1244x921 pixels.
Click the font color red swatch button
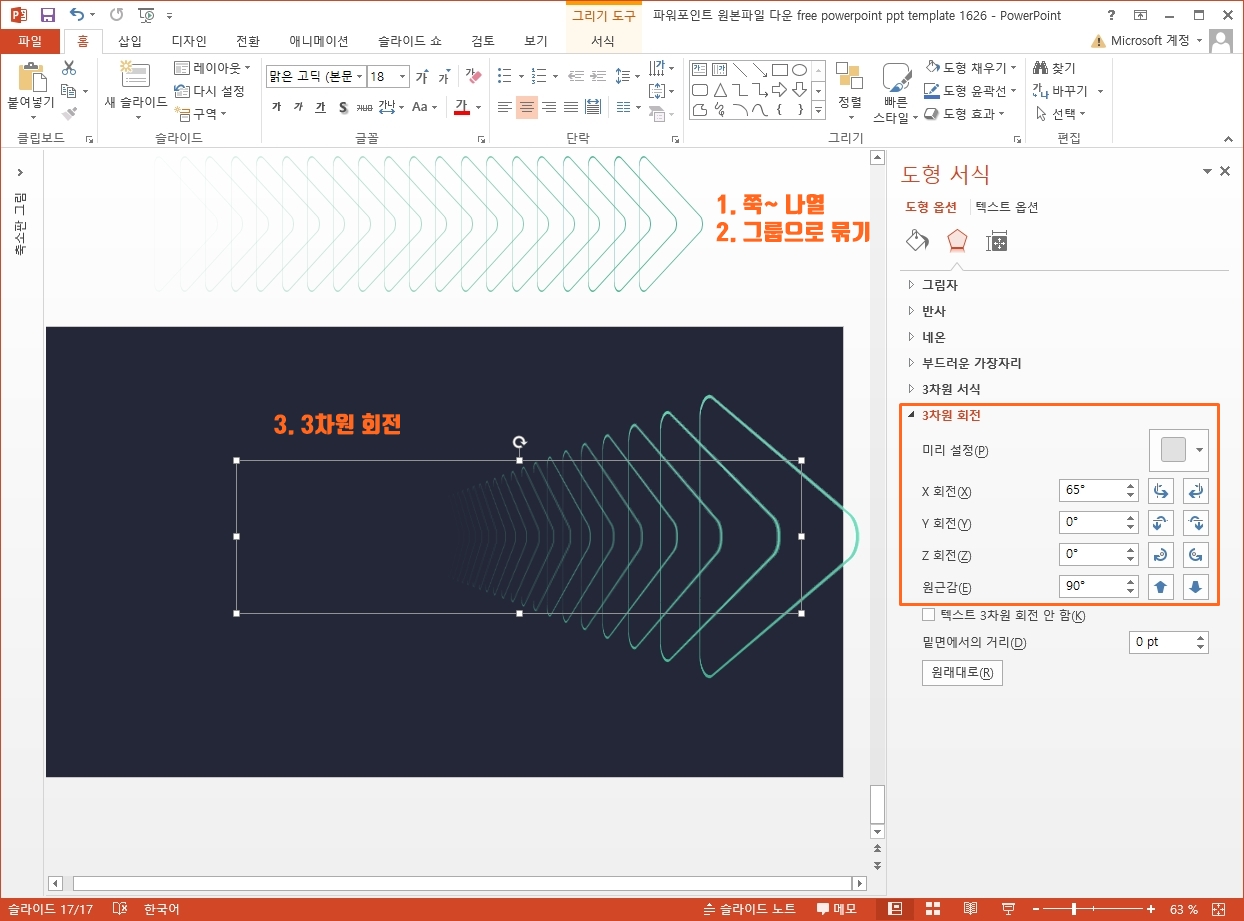pyautogui.click(x=462, y=107)
